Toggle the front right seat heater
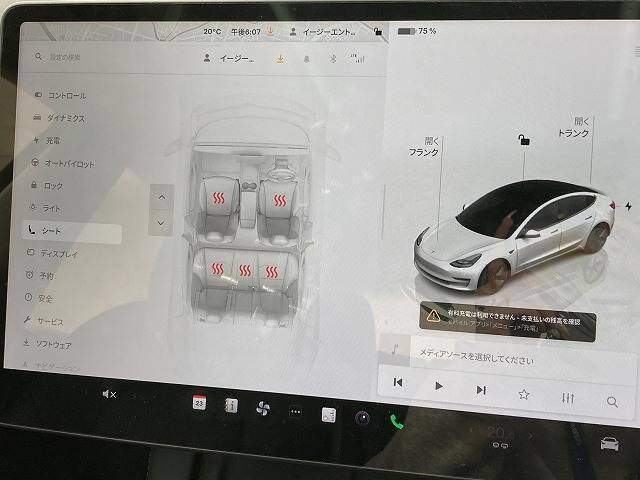Image resolution: width=640 pixels, height=480 pixels. 282,198
